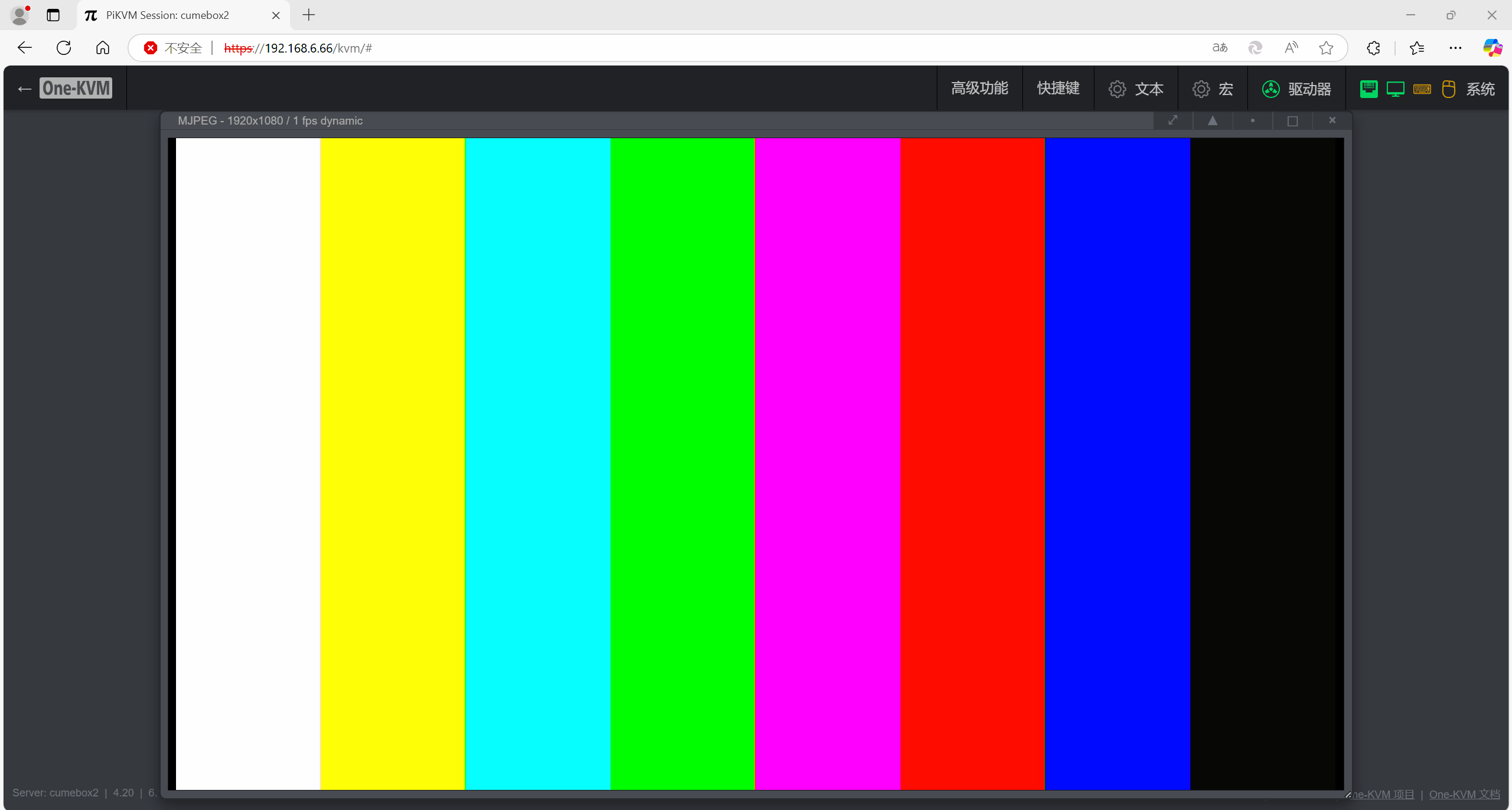Open the favorites list icon
This screenshot has height=810, width=1512.
pyautogui.click(x=1417, y=48)
